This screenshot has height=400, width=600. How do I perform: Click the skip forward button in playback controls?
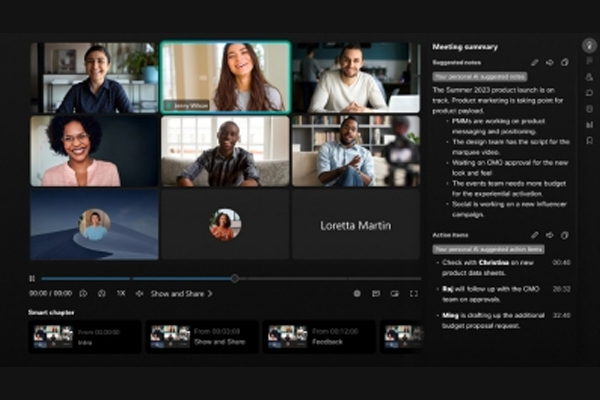pos(101,294)
